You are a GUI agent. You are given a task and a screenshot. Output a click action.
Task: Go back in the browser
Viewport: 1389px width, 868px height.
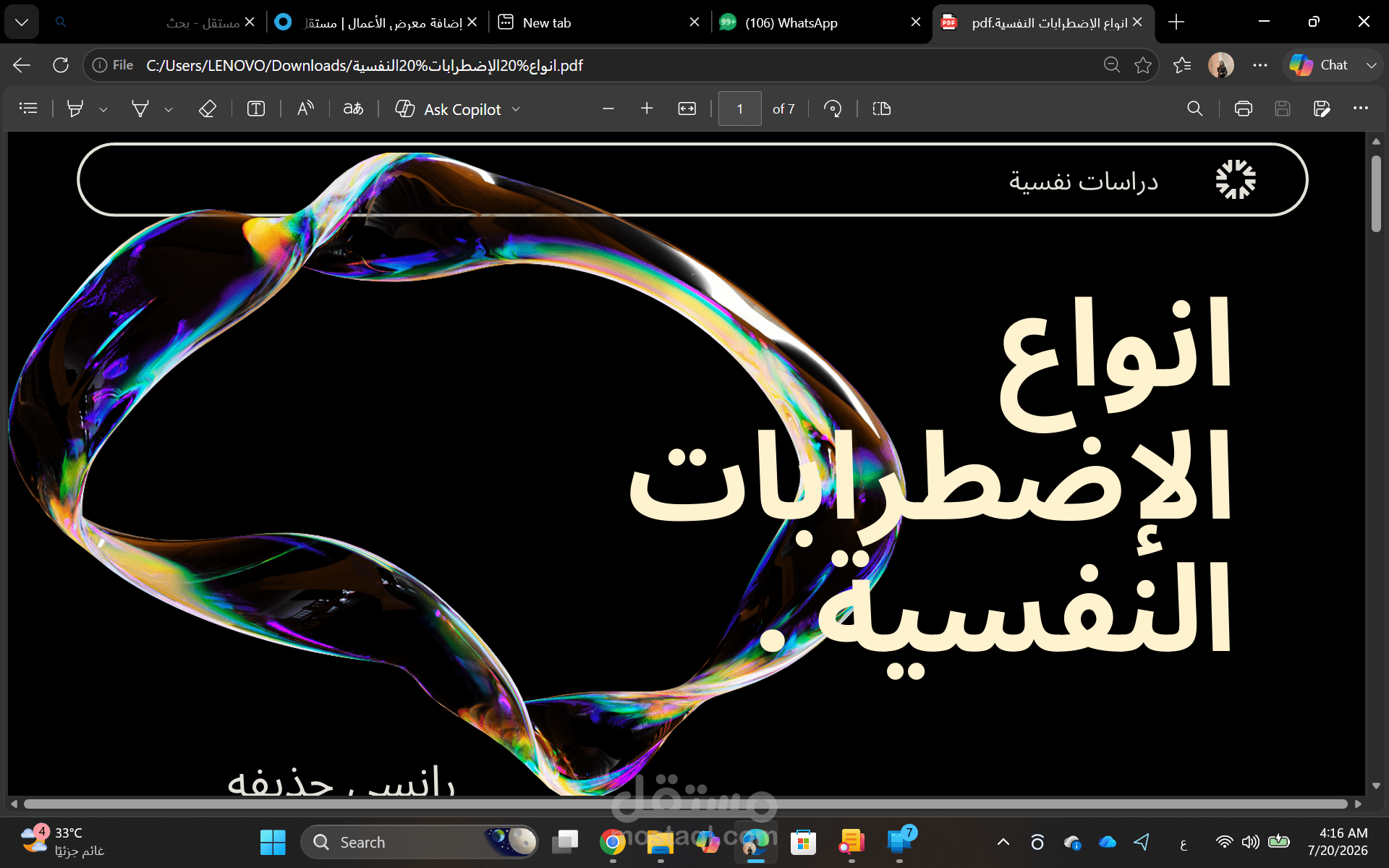(x=22, y=65)
